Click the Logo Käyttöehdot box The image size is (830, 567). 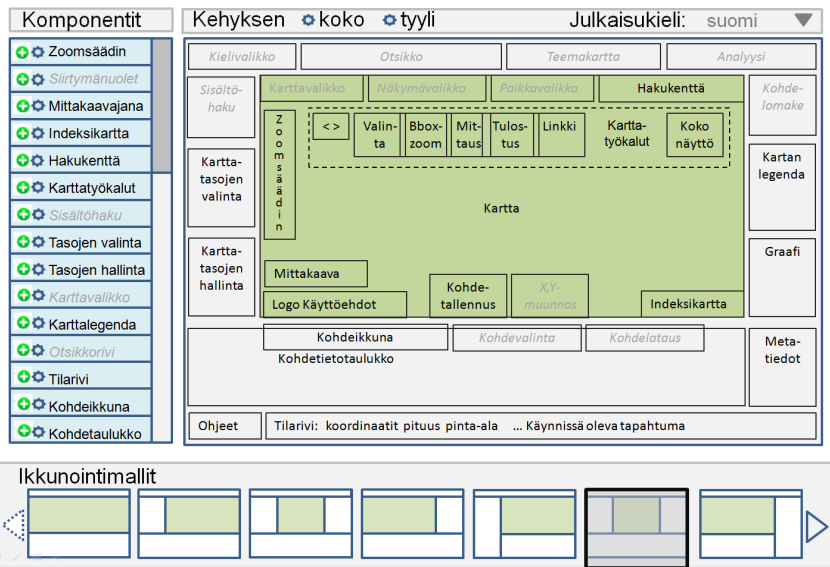click(x=335, y=304)
